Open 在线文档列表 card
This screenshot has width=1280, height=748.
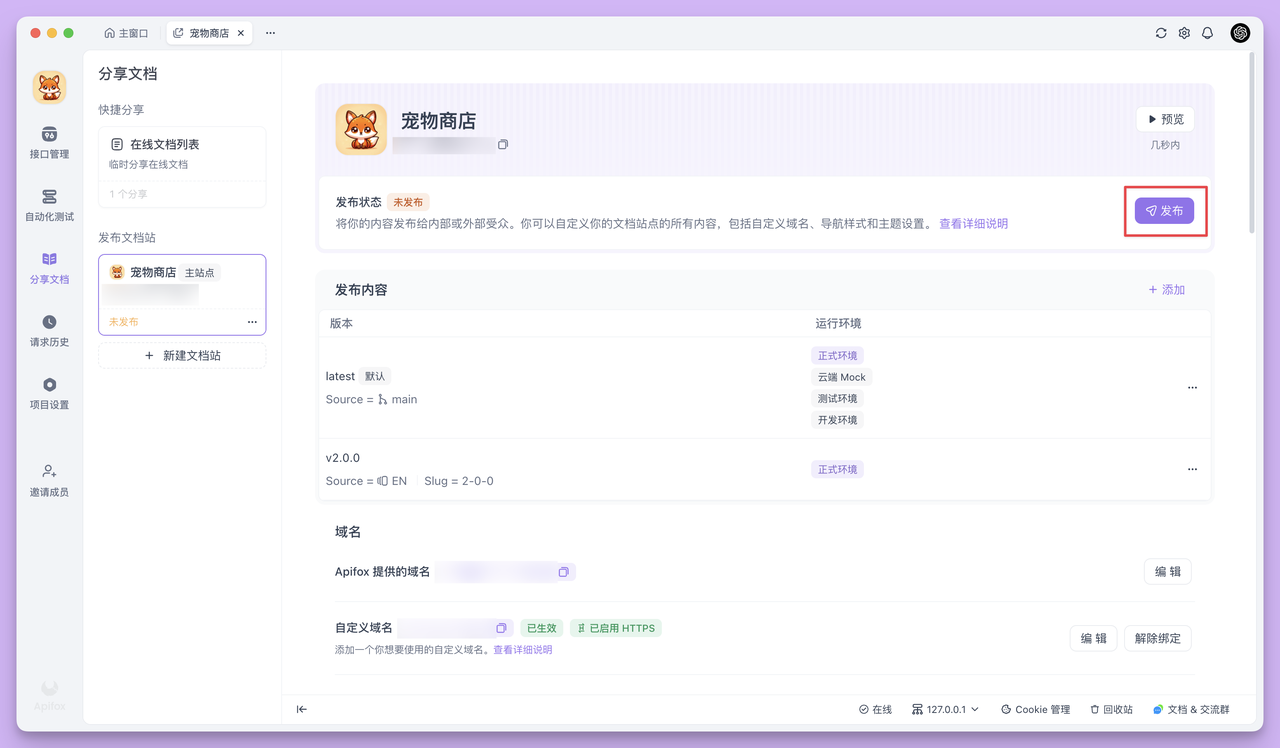coord(182,167)
